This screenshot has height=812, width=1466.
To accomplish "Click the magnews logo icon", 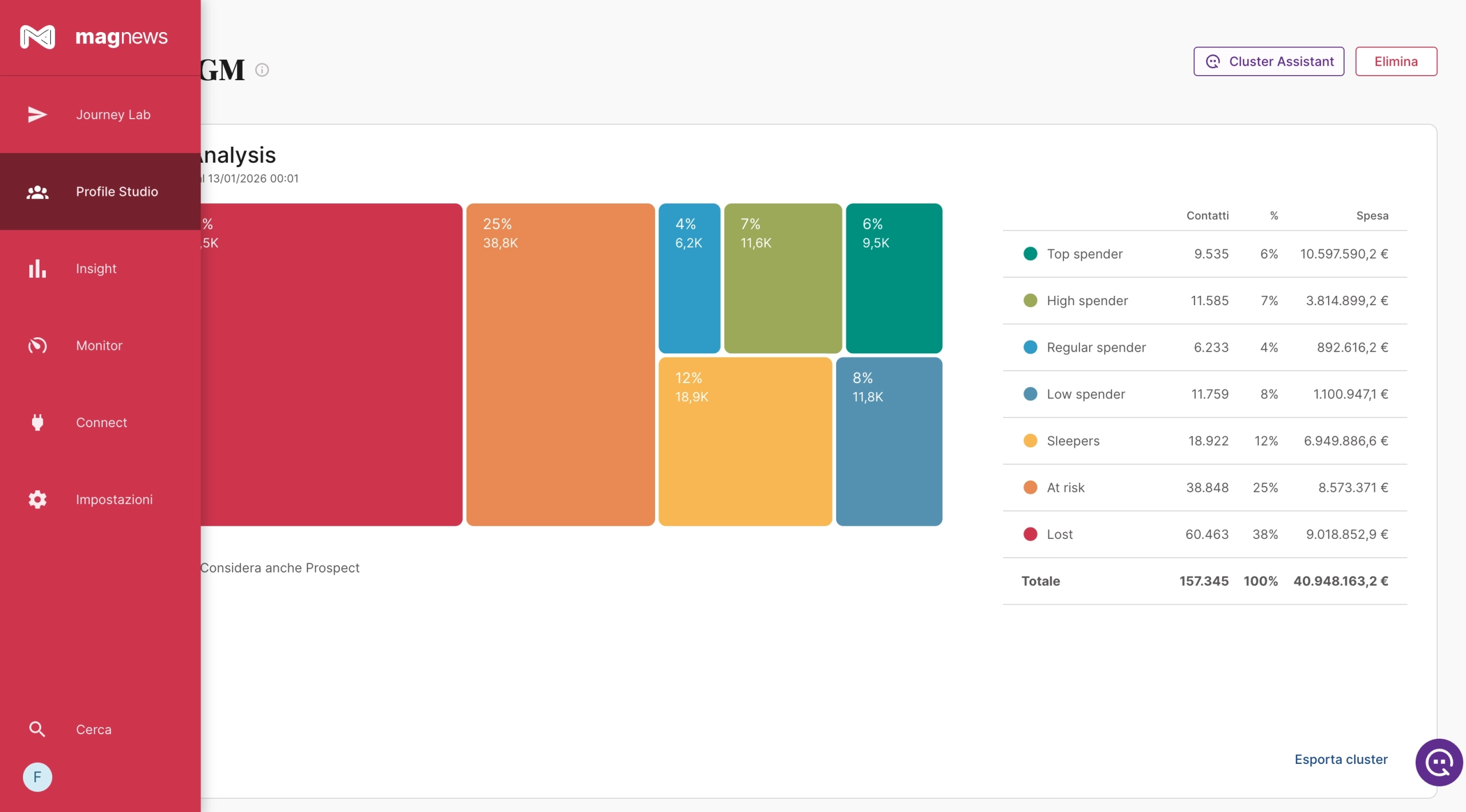I will click(37, 37).
